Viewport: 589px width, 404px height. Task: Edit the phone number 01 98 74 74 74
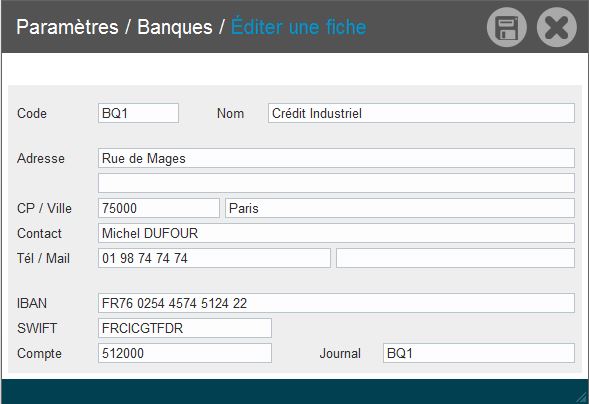coord(214,258)
